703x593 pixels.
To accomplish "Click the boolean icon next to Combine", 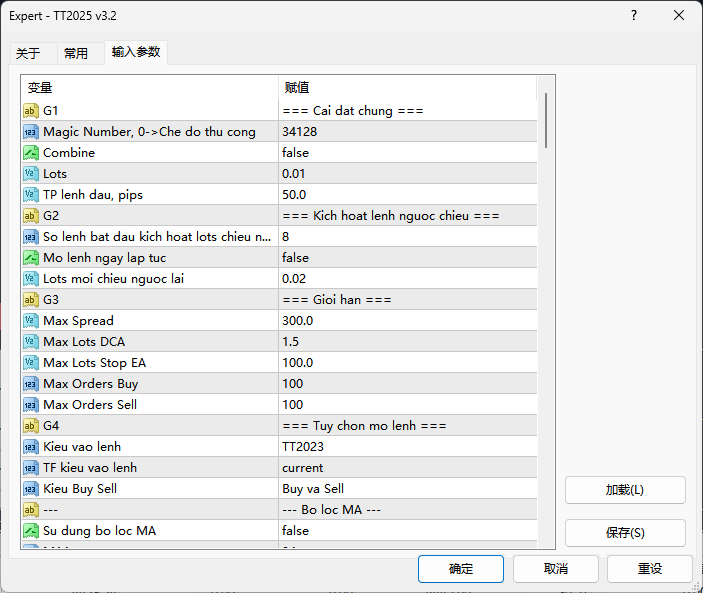I will 31,153.
